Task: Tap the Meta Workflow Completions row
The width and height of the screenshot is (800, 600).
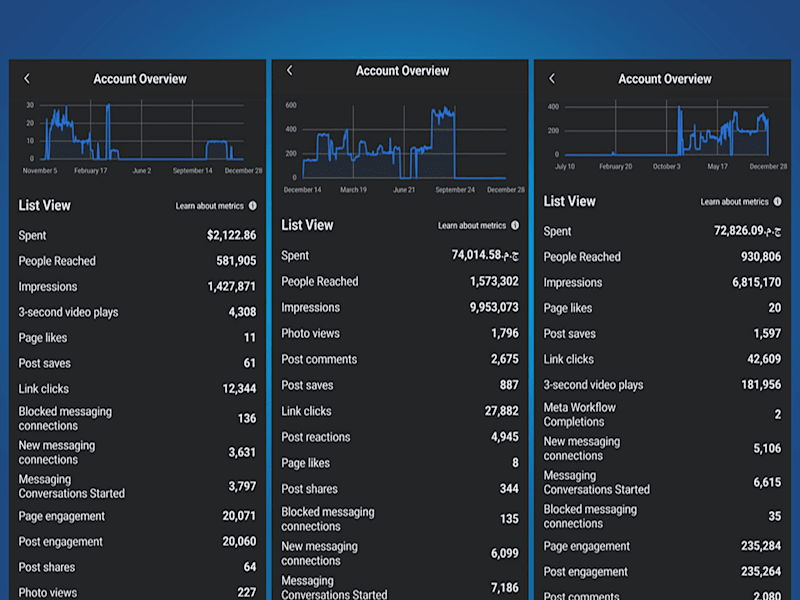Action: point(662,414)
